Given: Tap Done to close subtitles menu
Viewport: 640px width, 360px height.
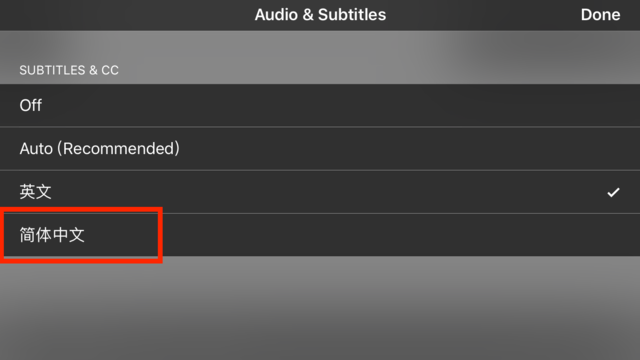Looking at the screenshot, I should 600,15.
